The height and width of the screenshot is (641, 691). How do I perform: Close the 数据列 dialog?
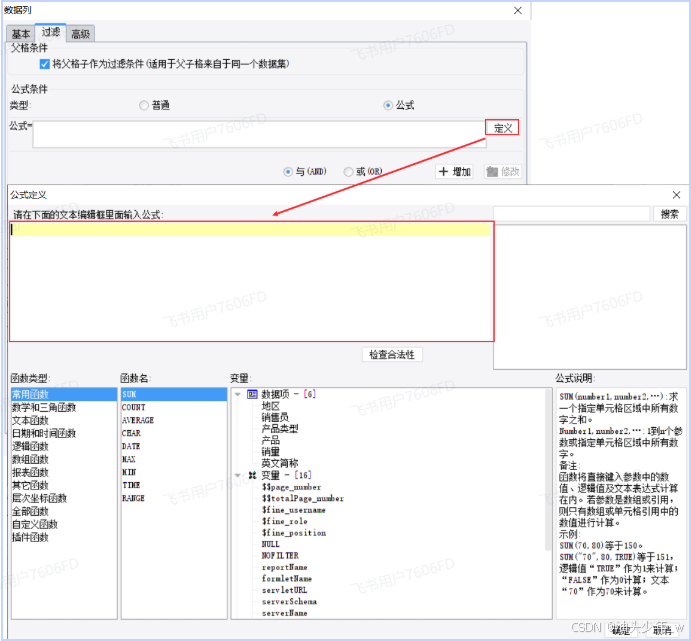click(x=518, y=11)
